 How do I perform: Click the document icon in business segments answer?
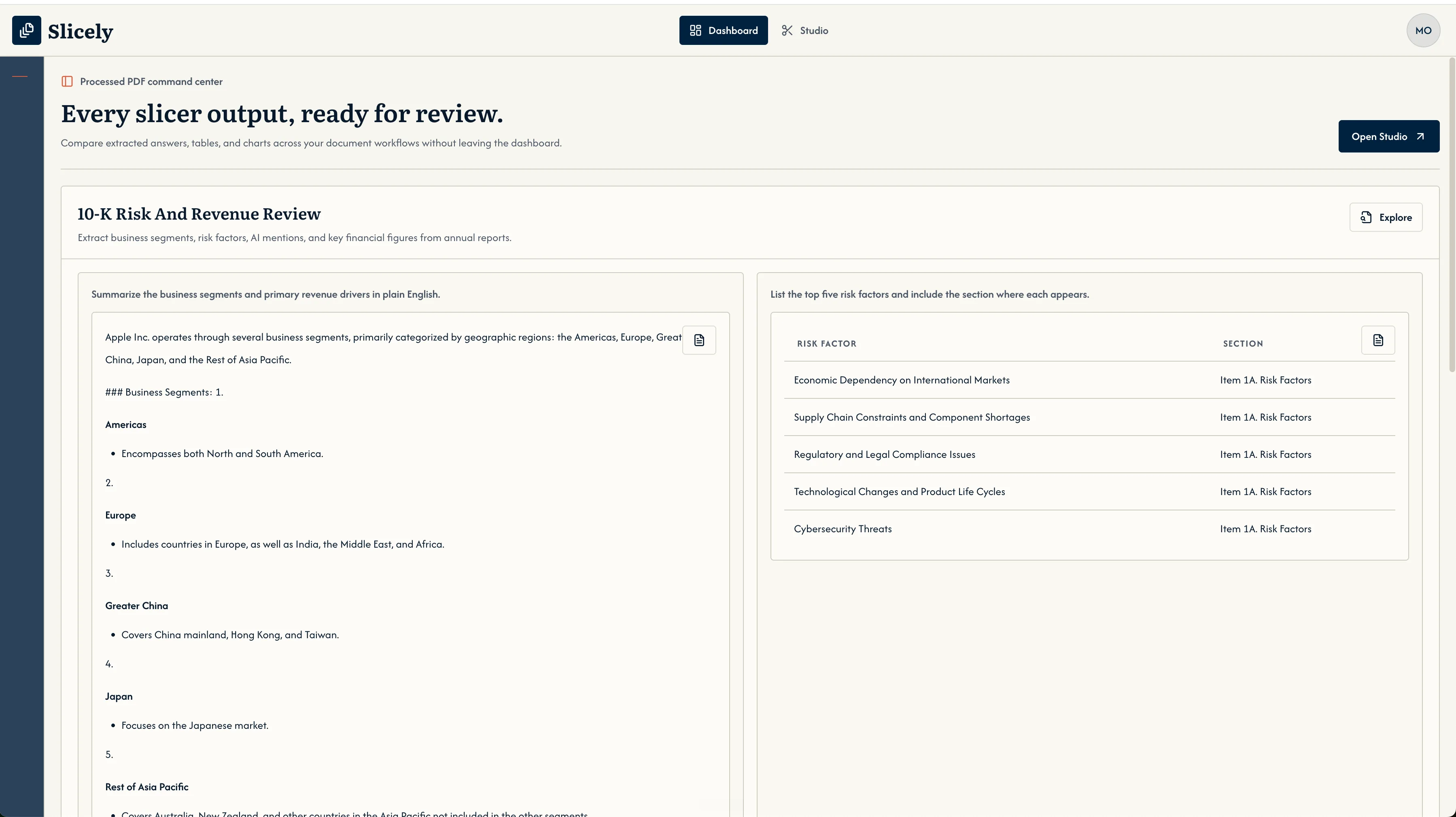pos(699,340)
